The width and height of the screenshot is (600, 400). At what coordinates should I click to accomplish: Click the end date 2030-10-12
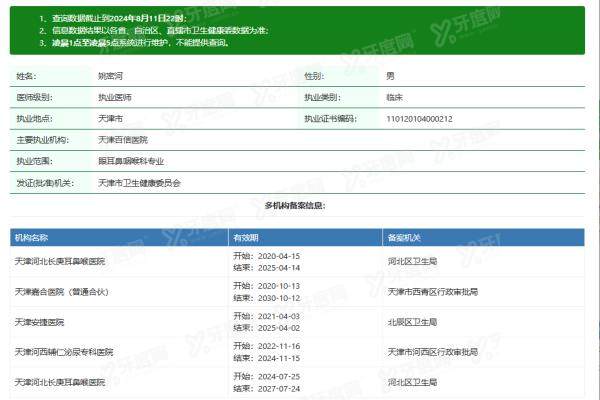point(279,298)
